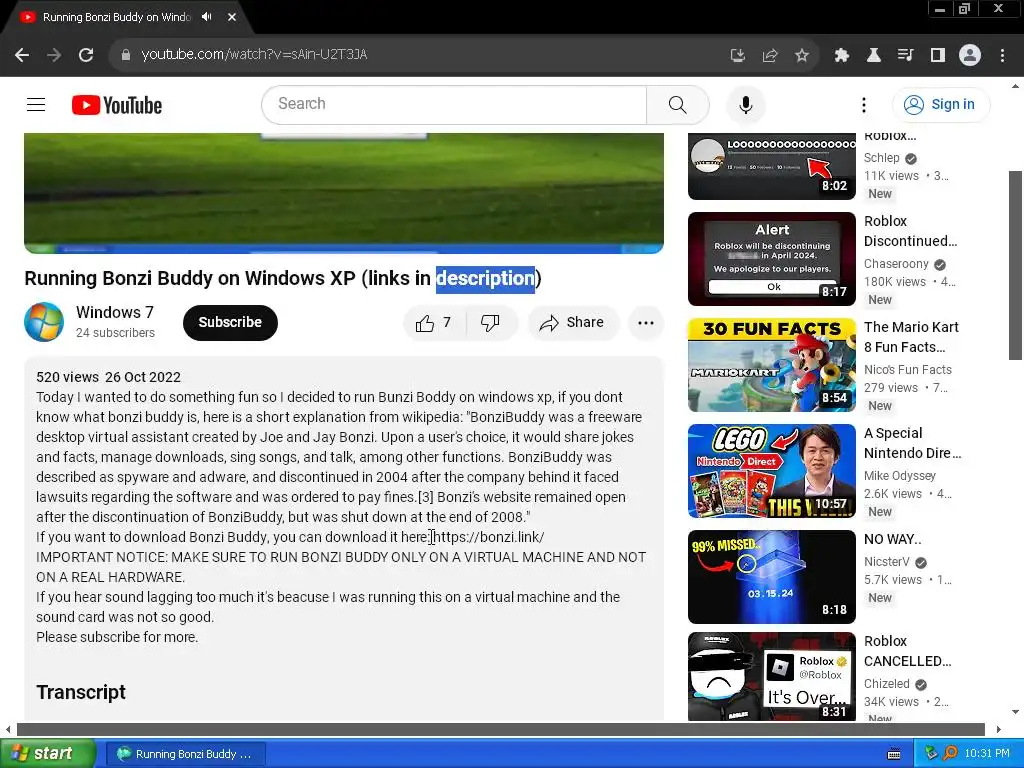The image size is (1024, 768).
Task: Open the 30 Fun Facts Mario Kart thumbnail
Action: (772, 365)
